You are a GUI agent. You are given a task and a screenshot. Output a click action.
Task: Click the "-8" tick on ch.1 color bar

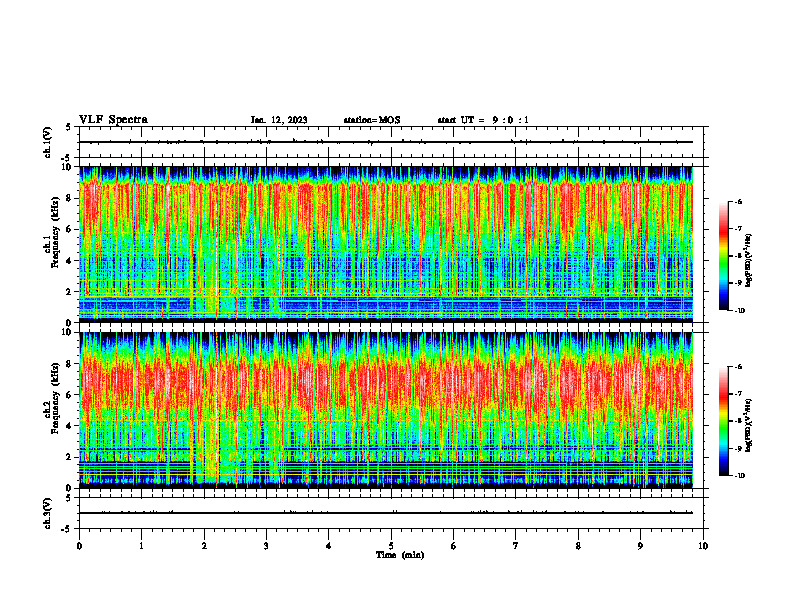738,256
